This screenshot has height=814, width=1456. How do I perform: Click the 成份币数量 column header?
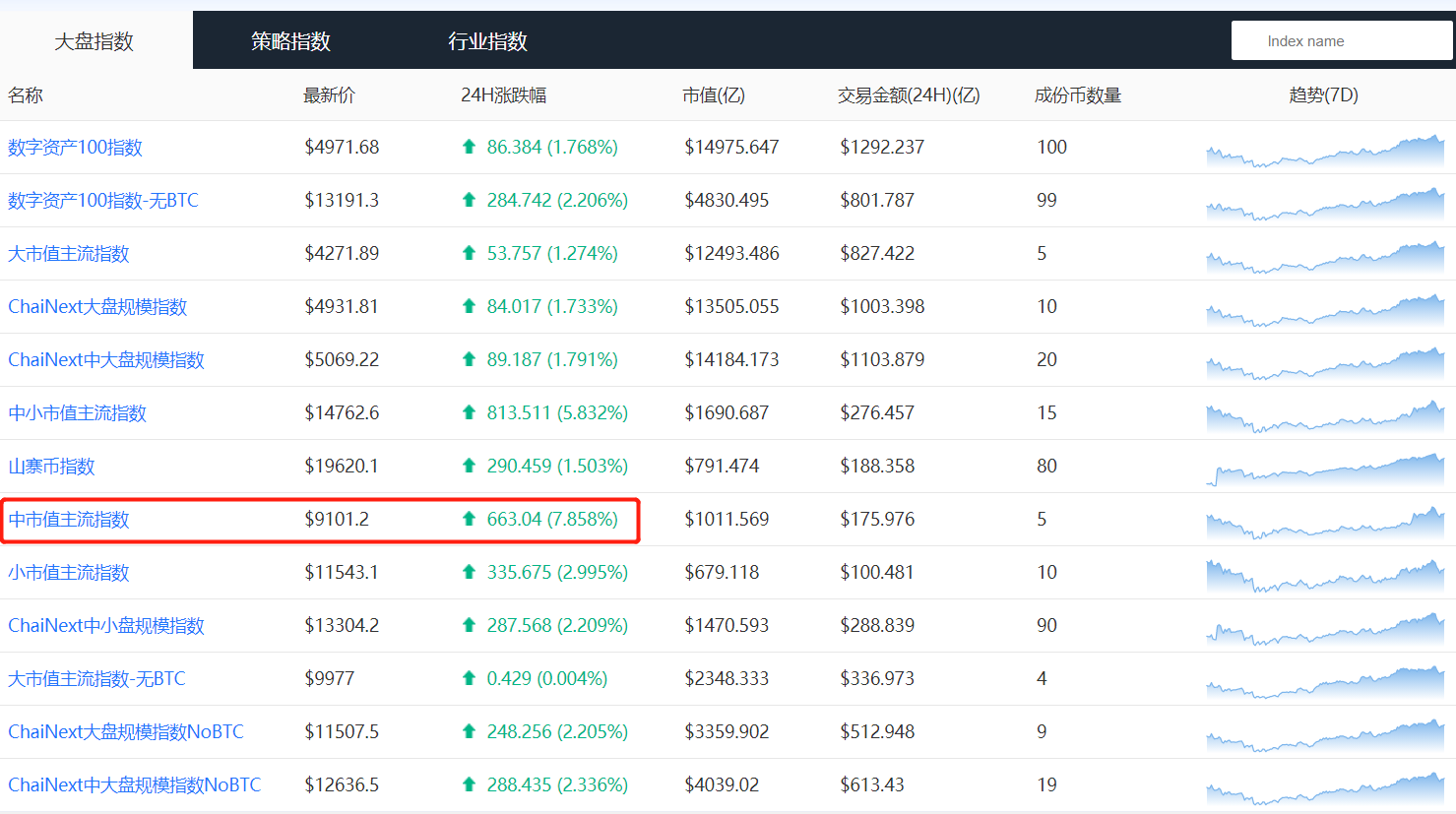1078,95
